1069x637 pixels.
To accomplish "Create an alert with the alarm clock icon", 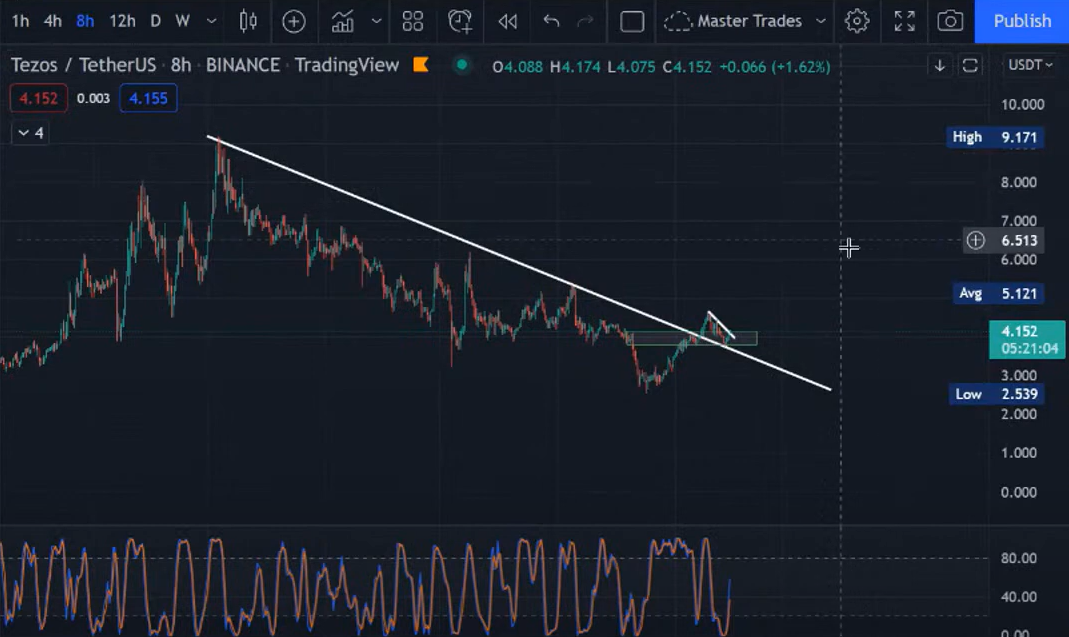I will (x=460, y=21).
